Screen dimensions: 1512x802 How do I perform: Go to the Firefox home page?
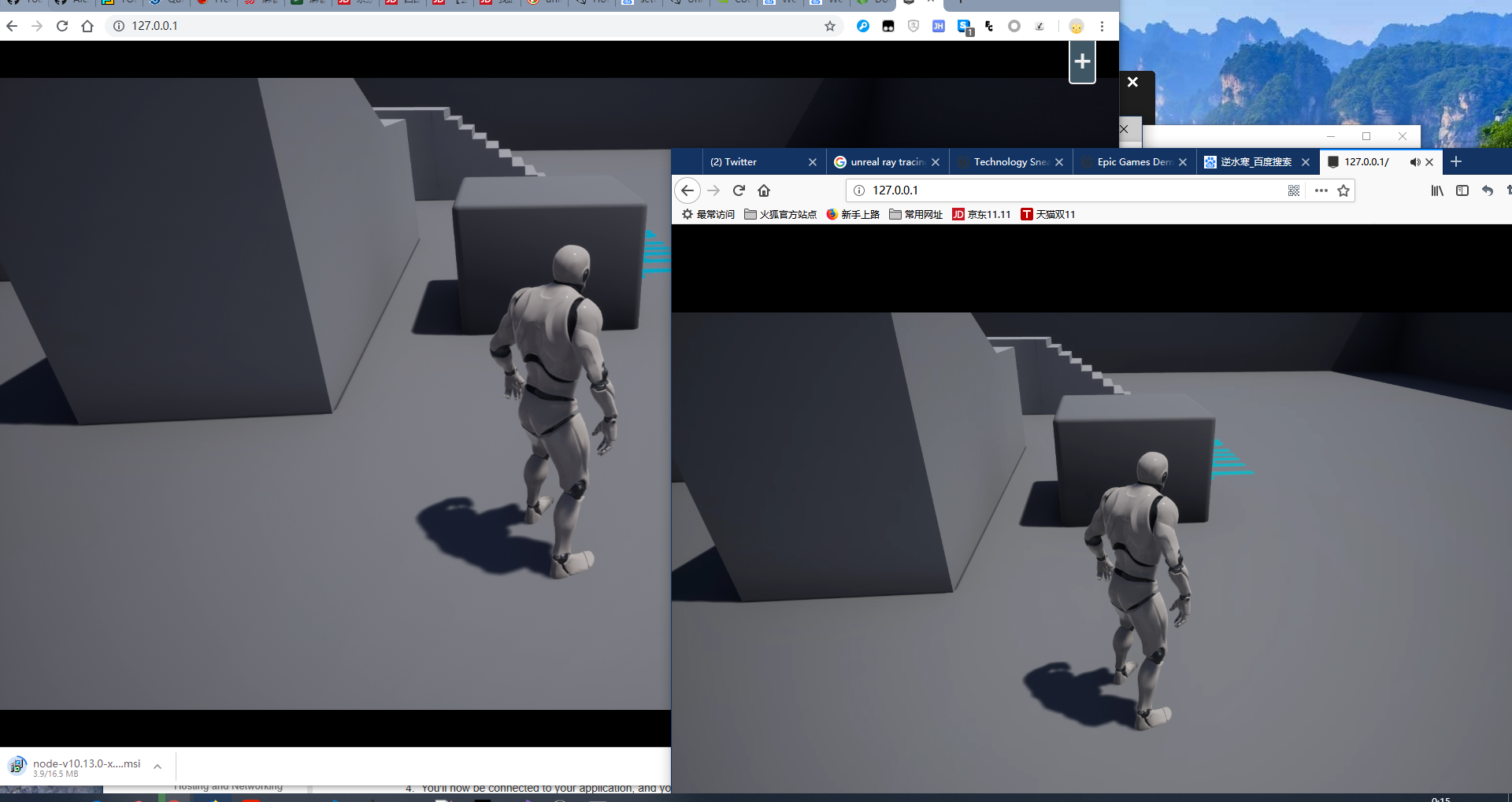pyautogui.click(x=764, y=190)
